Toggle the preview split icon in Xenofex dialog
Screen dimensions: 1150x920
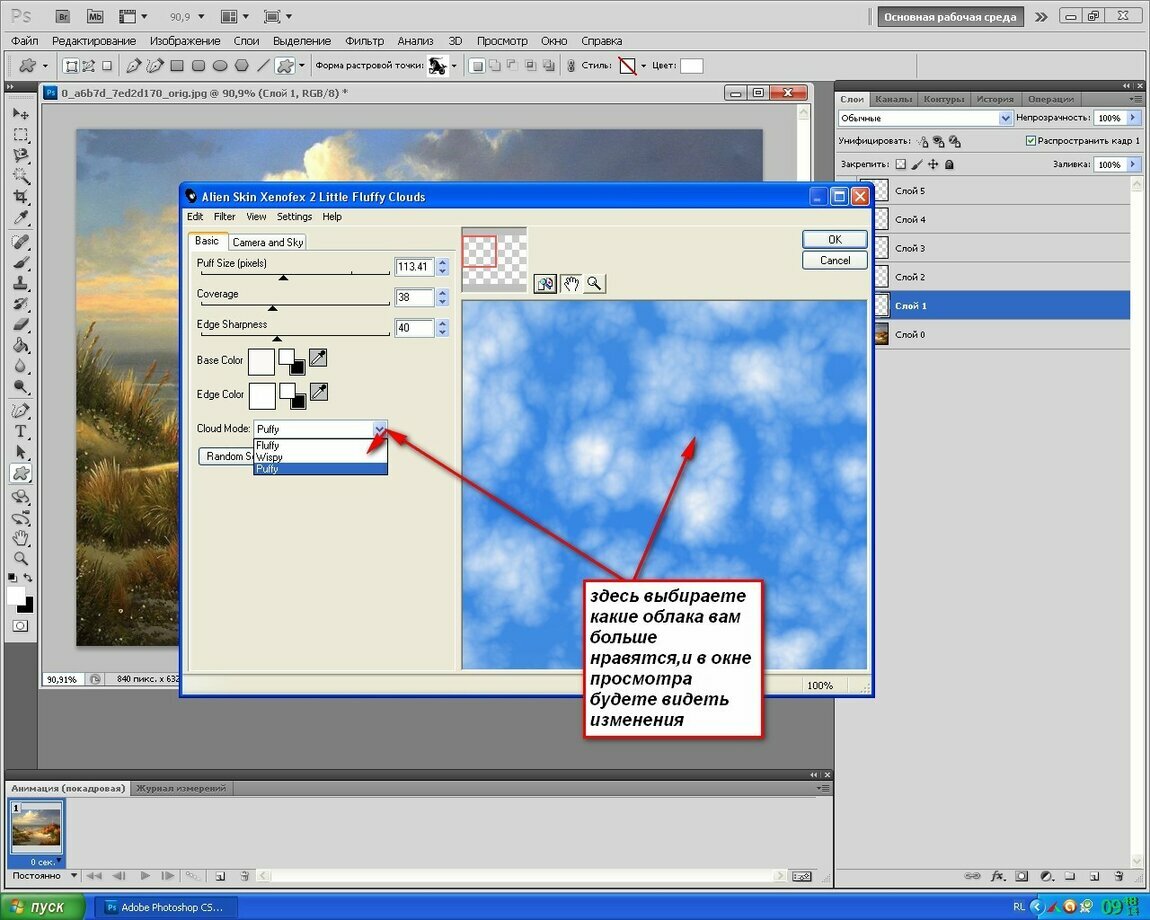coord(545,284)
